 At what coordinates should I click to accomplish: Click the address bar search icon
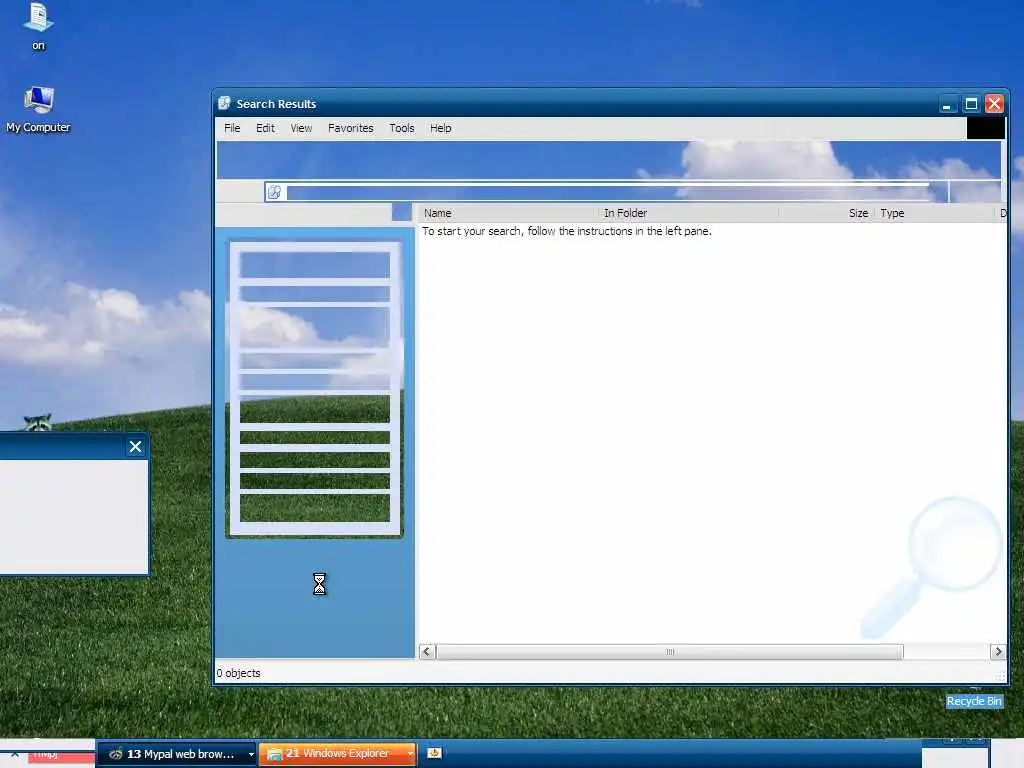(x=275, y=192)
